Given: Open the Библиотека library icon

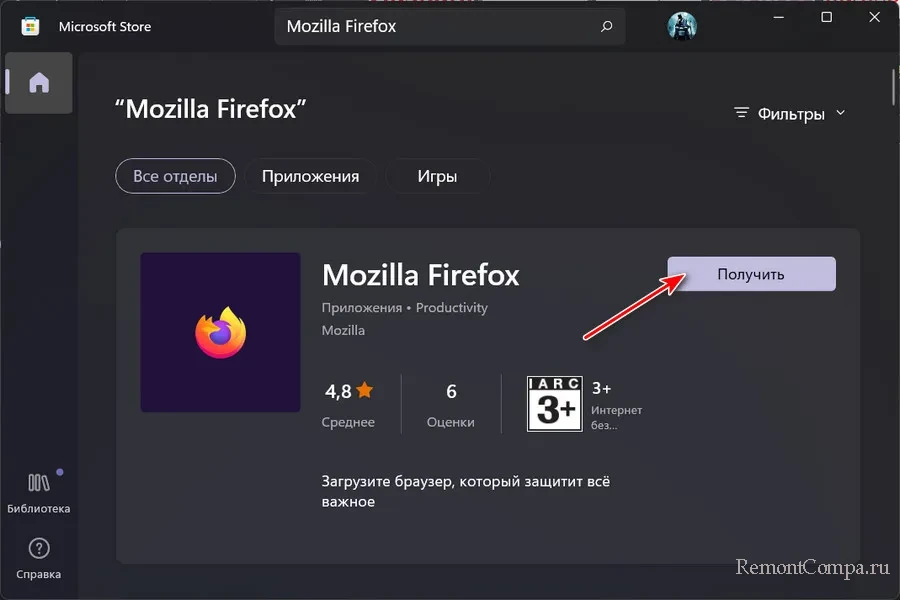Looking at the screenshot, I should click(38, 484).
